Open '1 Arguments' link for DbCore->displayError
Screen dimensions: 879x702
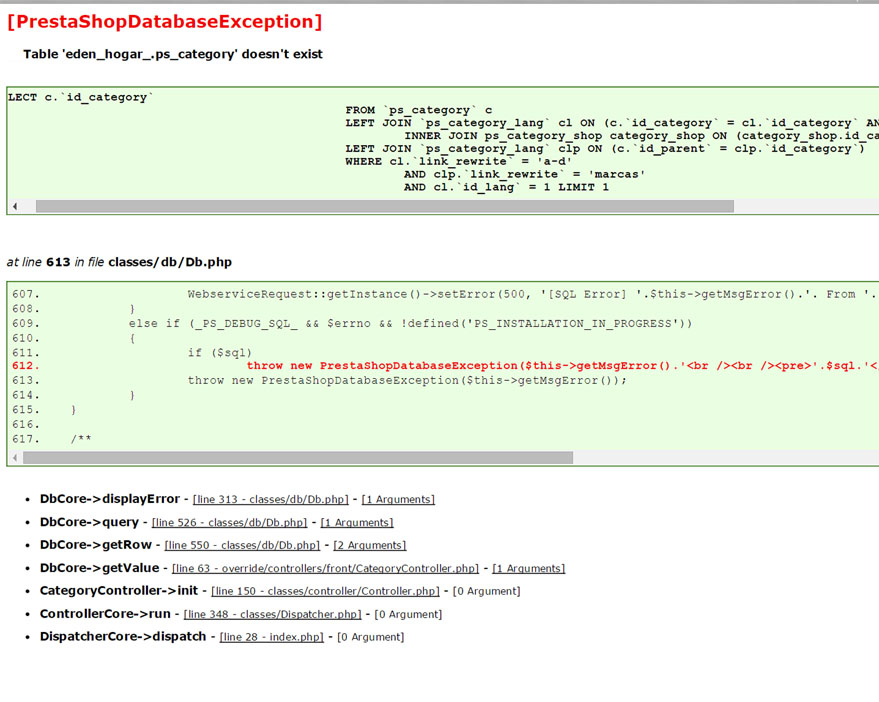(398, 500)
